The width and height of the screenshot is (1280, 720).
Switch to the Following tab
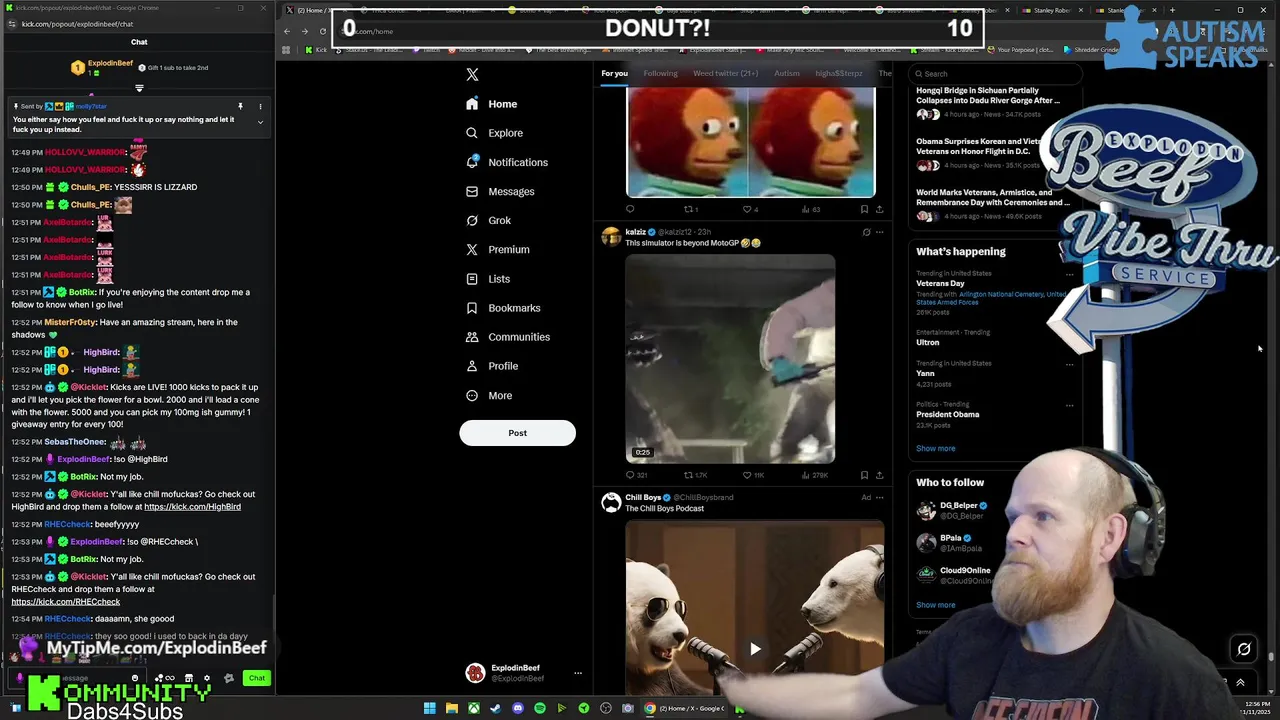pos(660,73)
